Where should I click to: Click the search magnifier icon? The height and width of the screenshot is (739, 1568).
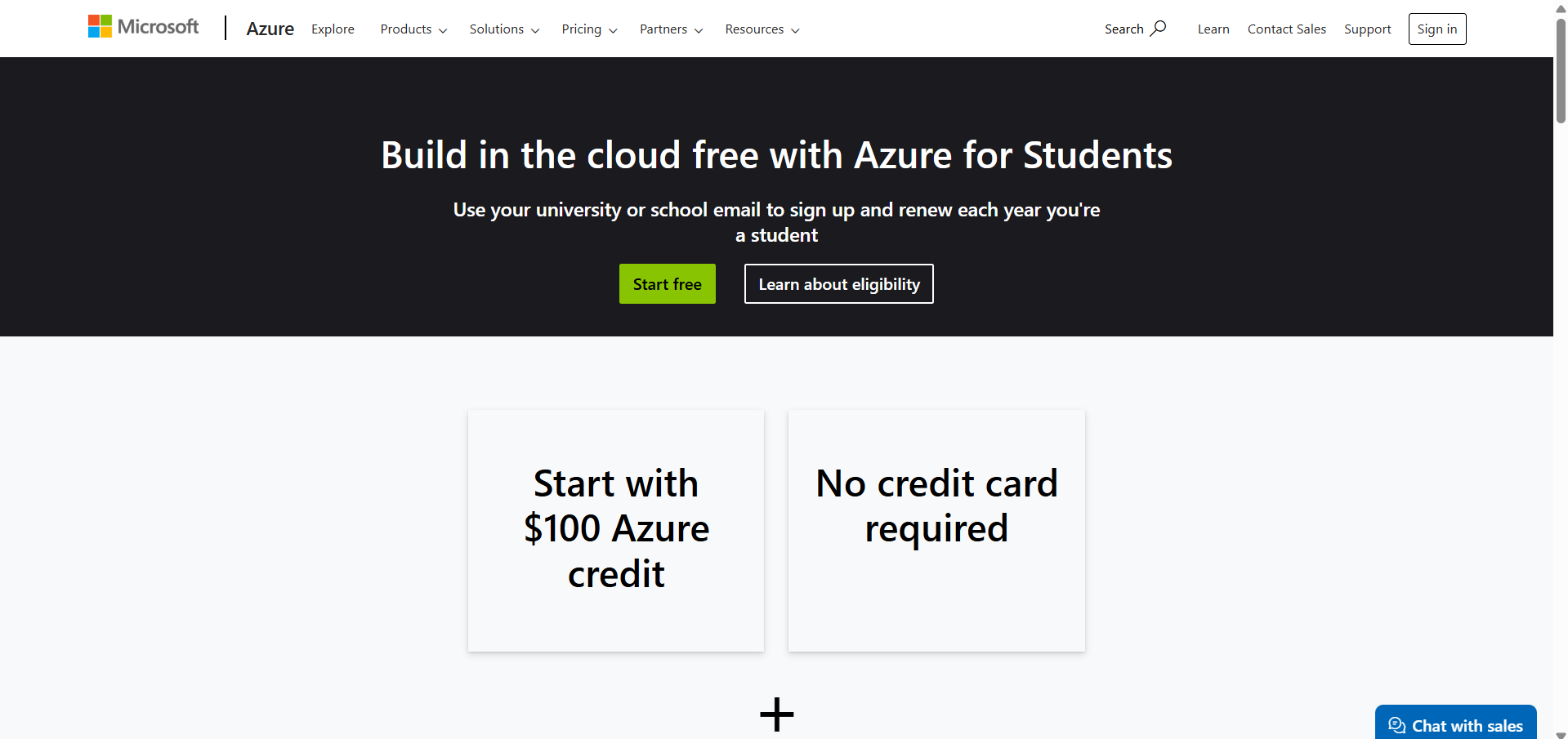pyautogui.click(x=1158, y=29)
